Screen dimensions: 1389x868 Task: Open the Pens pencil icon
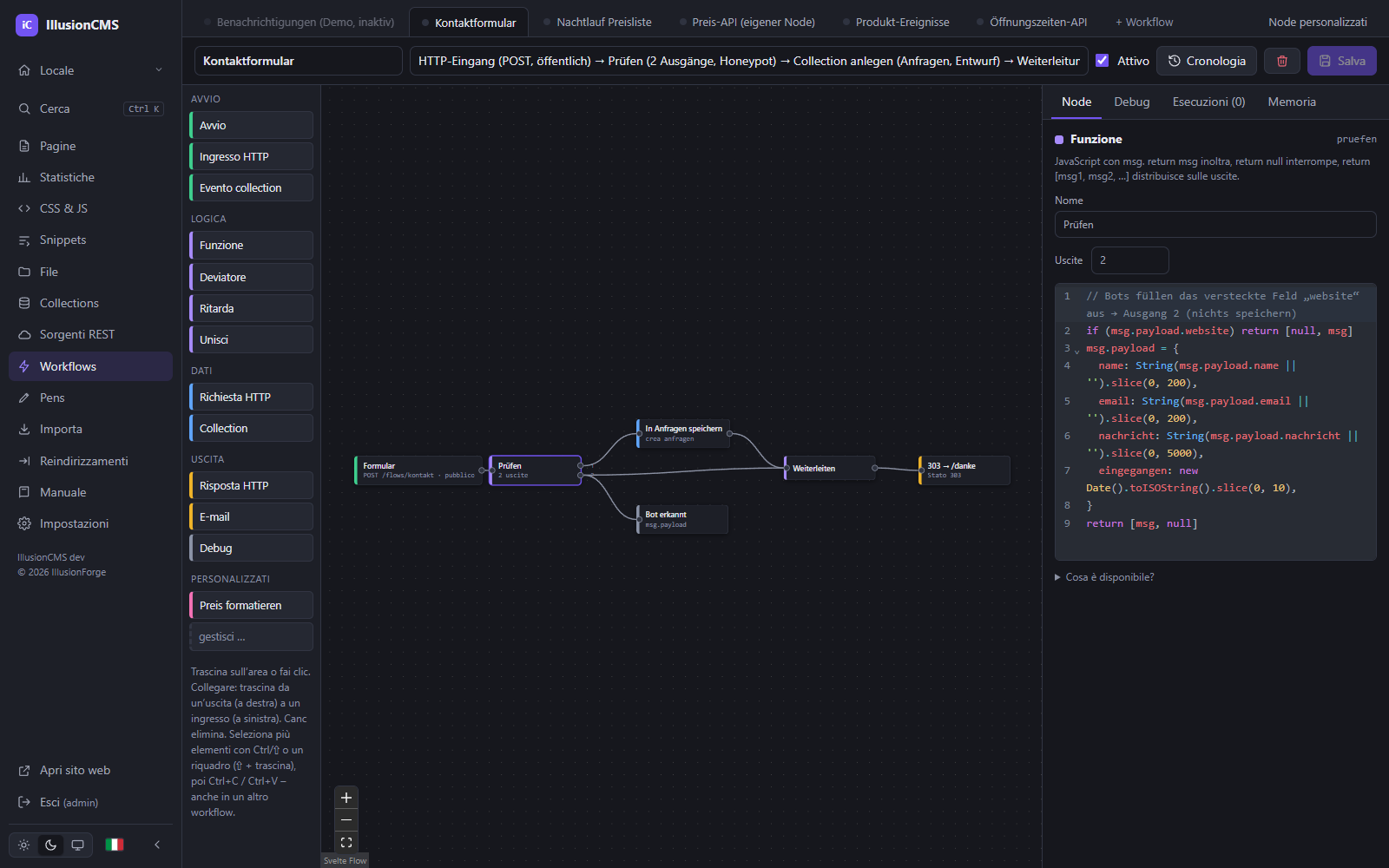coord(24,398)
